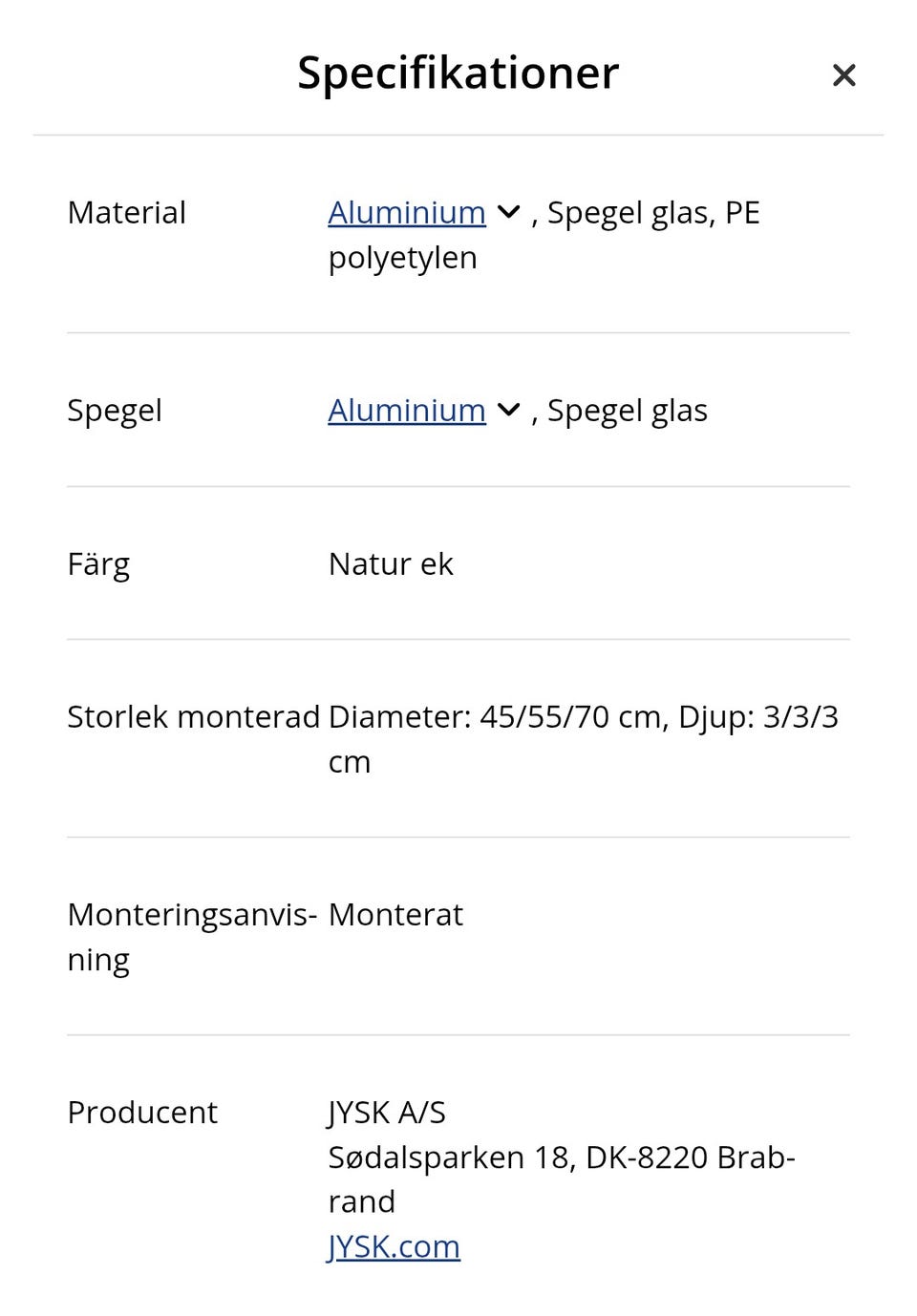The image size is (917, 1316).
Task: Open the Aluminium link in Spegel row
Action: (x=406, y=410)
